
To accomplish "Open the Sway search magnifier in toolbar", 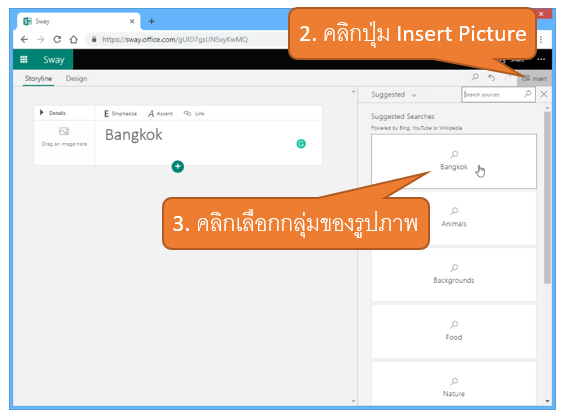I will 475,77.
